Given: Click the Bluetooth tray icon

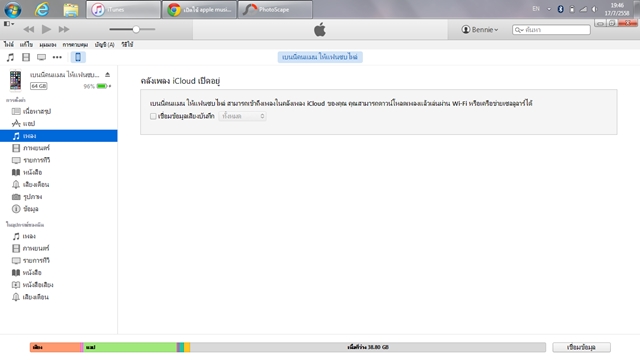Looking at the screenshot, I should point(561,9).
